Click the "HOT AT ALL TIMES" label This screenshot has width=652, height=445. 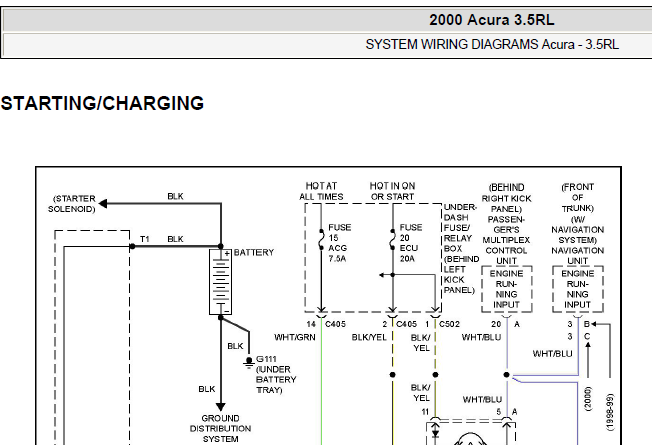320,191
